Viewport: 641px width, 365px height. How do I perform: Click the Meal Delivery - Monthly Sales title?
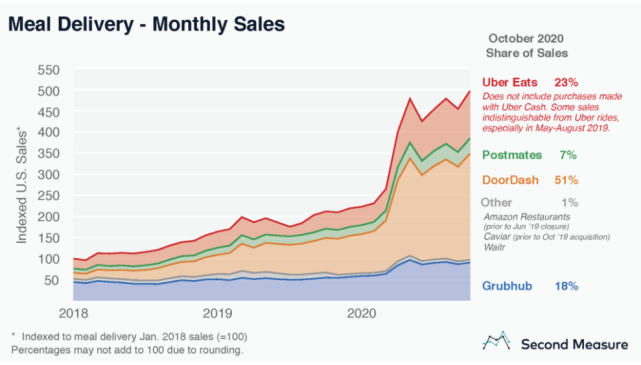(x=146, y=24)
